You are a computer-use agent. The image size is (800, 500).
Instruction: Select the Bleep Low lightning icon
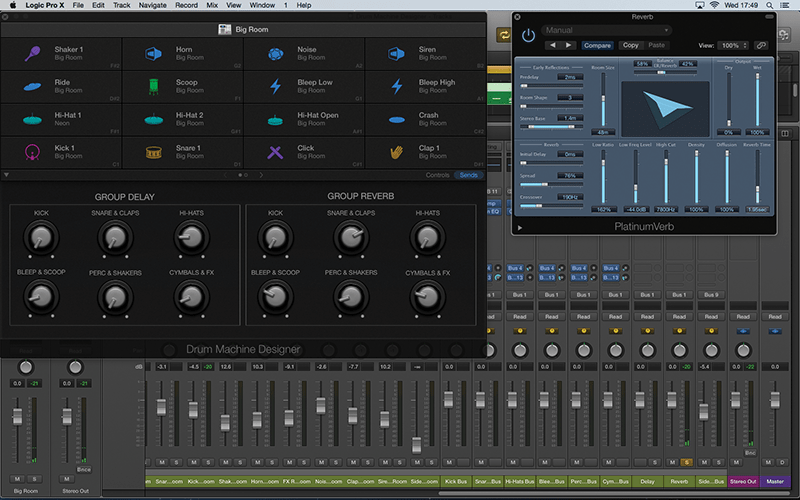click(x=276, y=86)
